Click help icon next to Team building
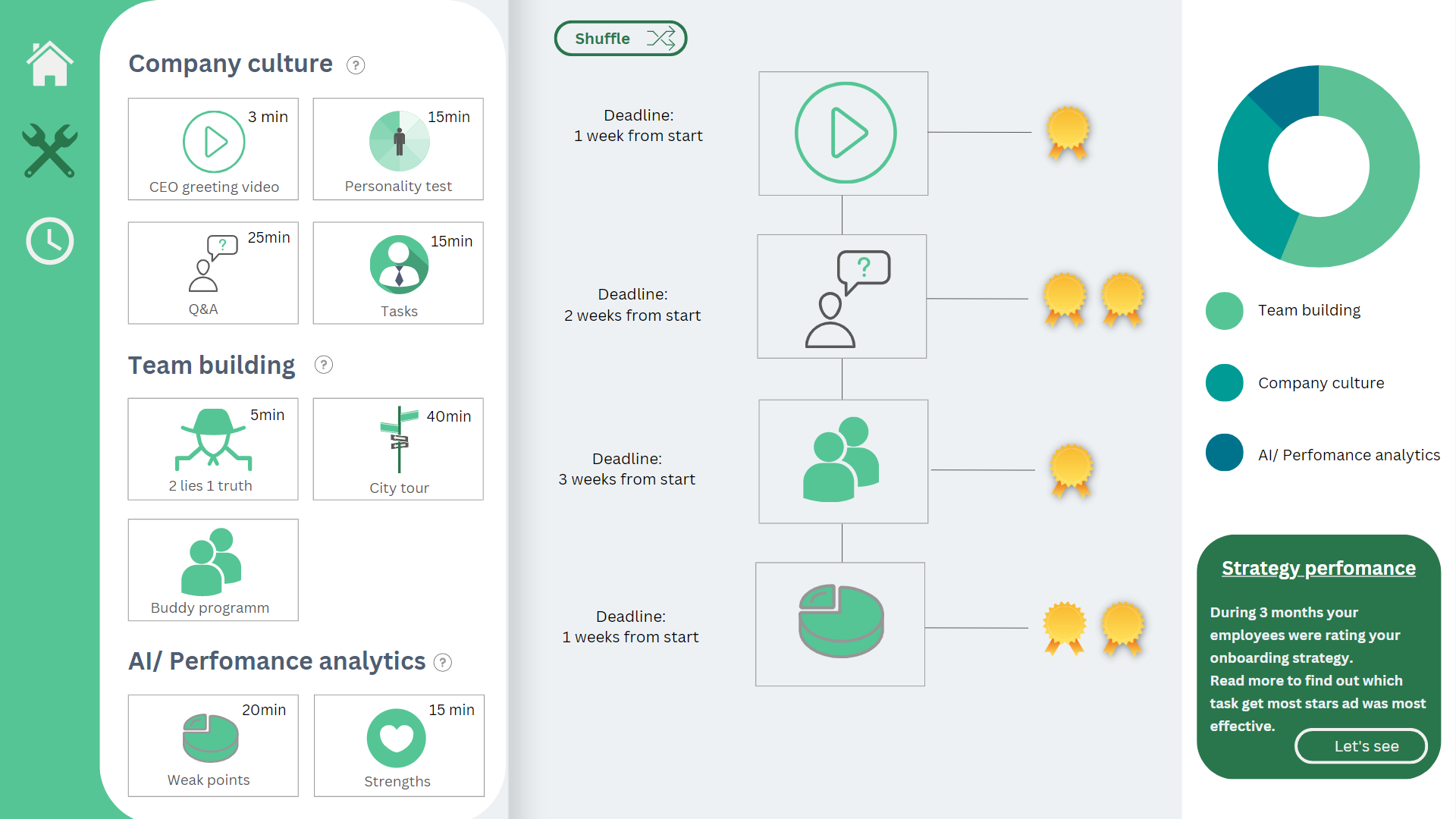 coord(324,365)
